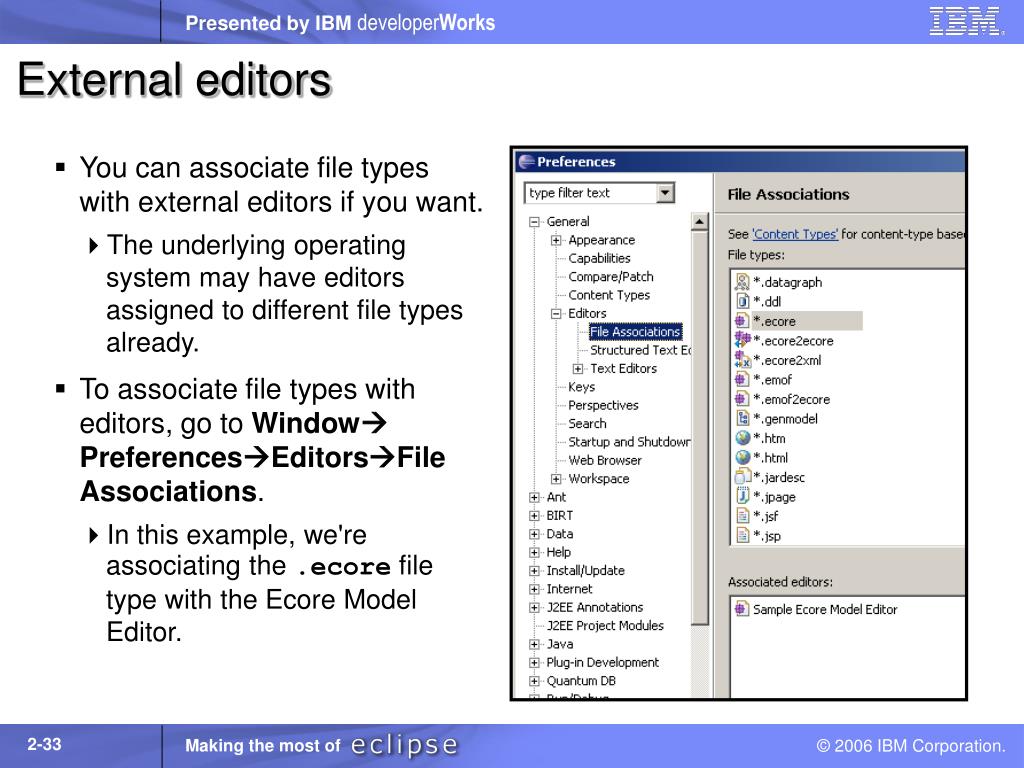Expand the Ant tree node
1024x768 pixels.
(x=534, y=497)
